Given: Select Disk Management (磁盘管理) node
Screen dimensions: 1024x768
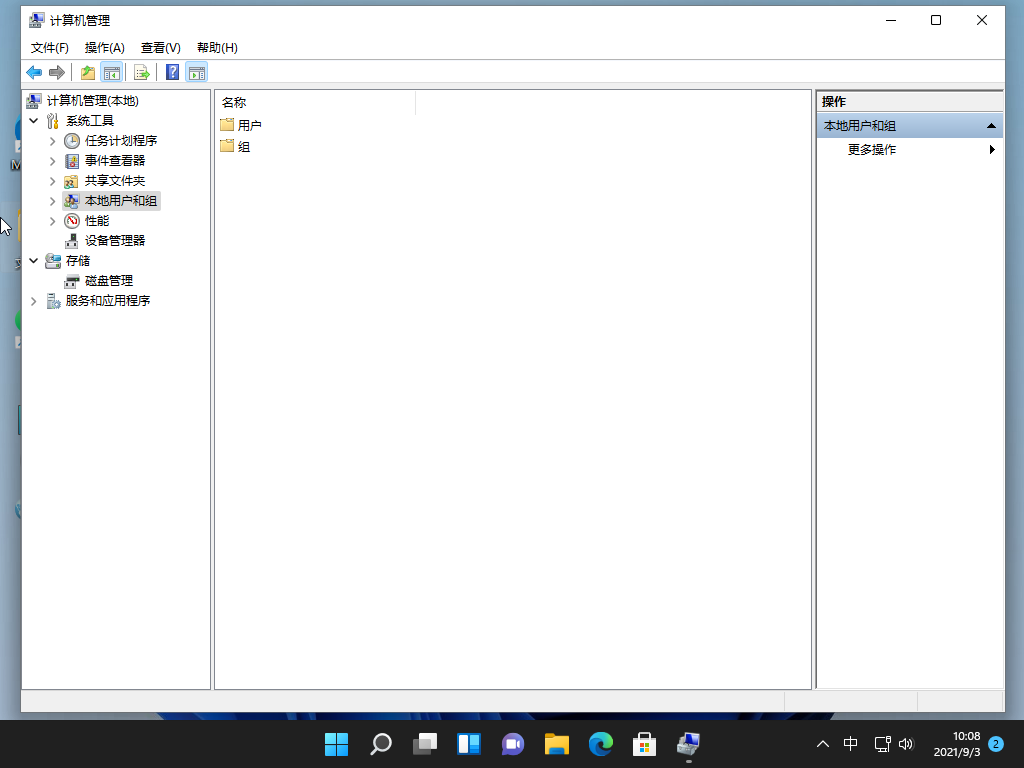Looking at the screenshot, I should point(108,281).
